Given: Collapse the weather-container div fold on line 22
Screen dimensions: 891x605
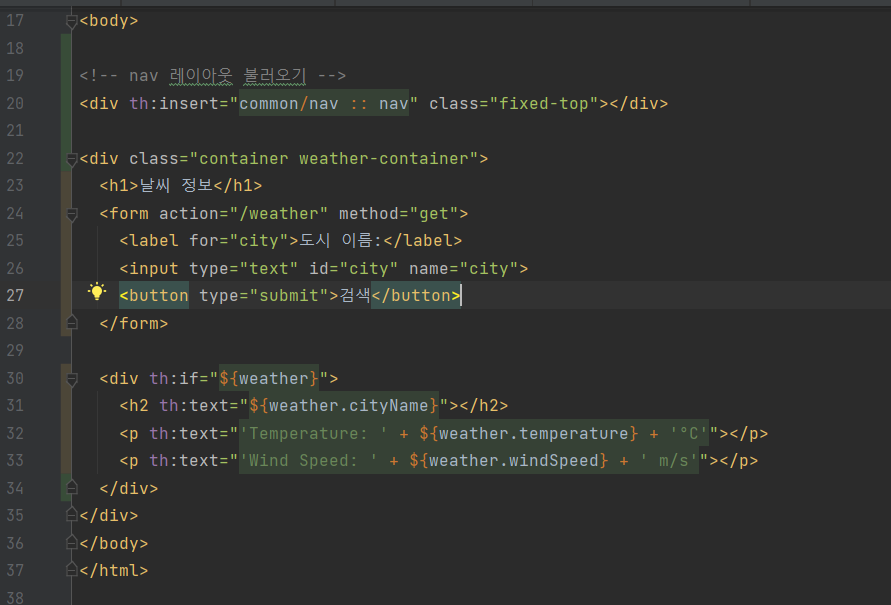Looking at the screenshot, I should click(x=71, y=160).
